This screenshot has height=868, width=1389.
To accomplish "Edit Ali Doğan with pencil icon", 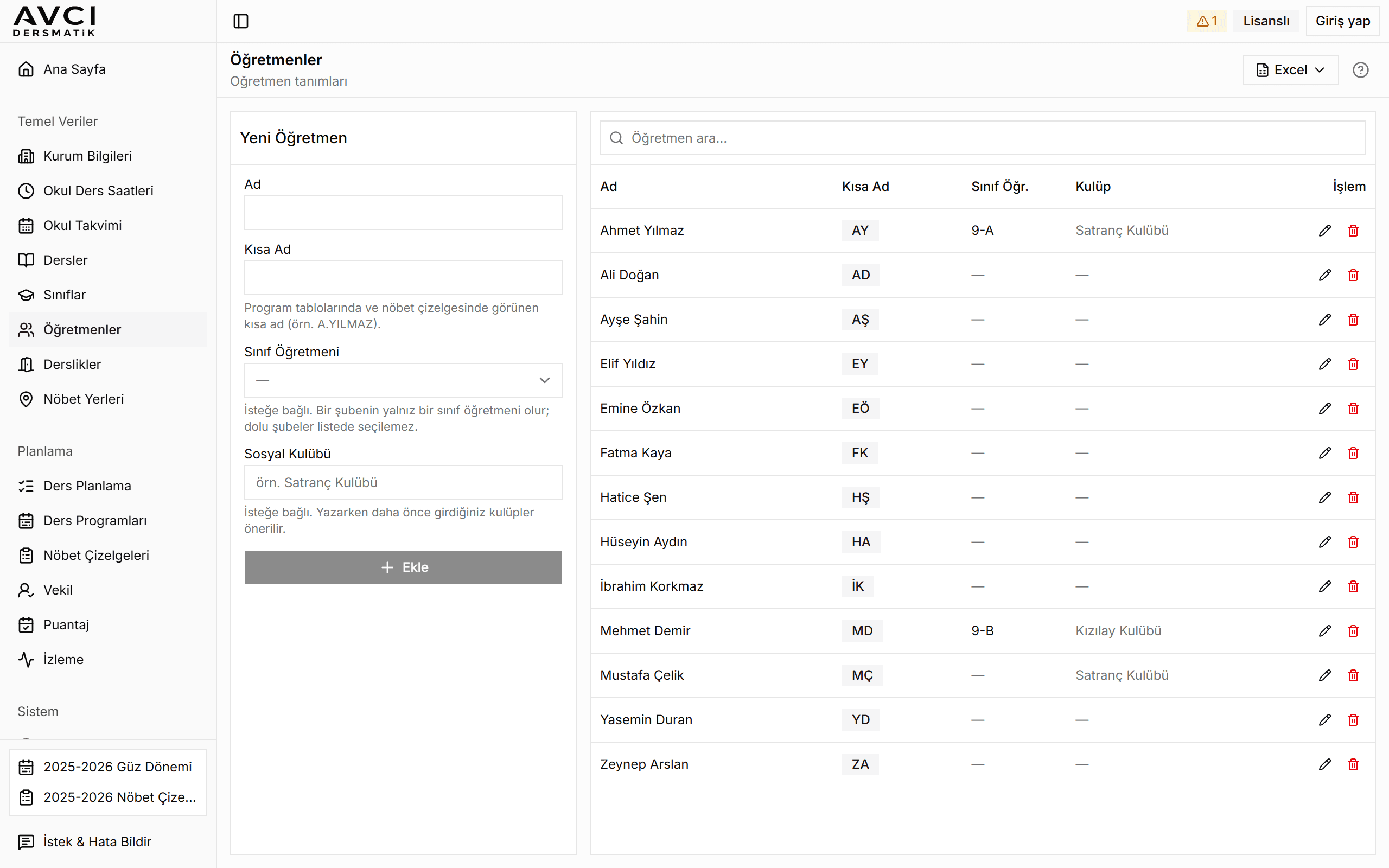I will [1325, 275].
